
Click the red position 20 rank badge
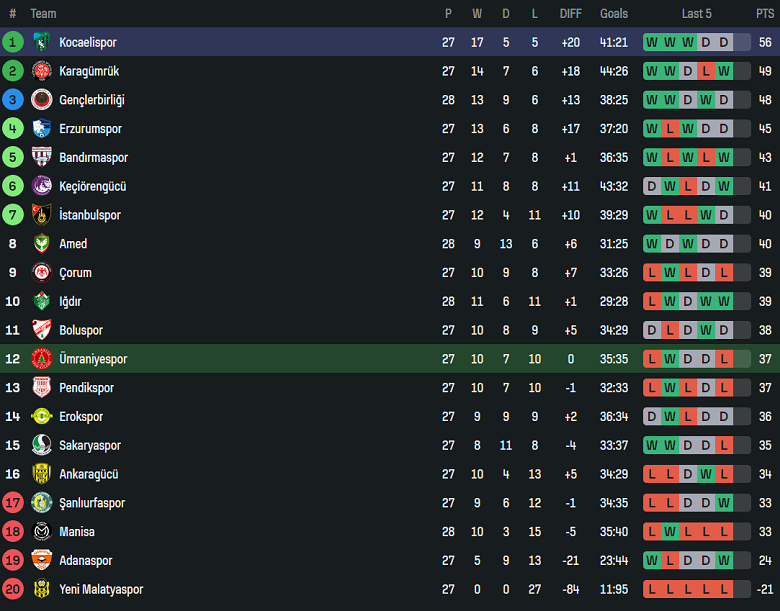point(13,589)
